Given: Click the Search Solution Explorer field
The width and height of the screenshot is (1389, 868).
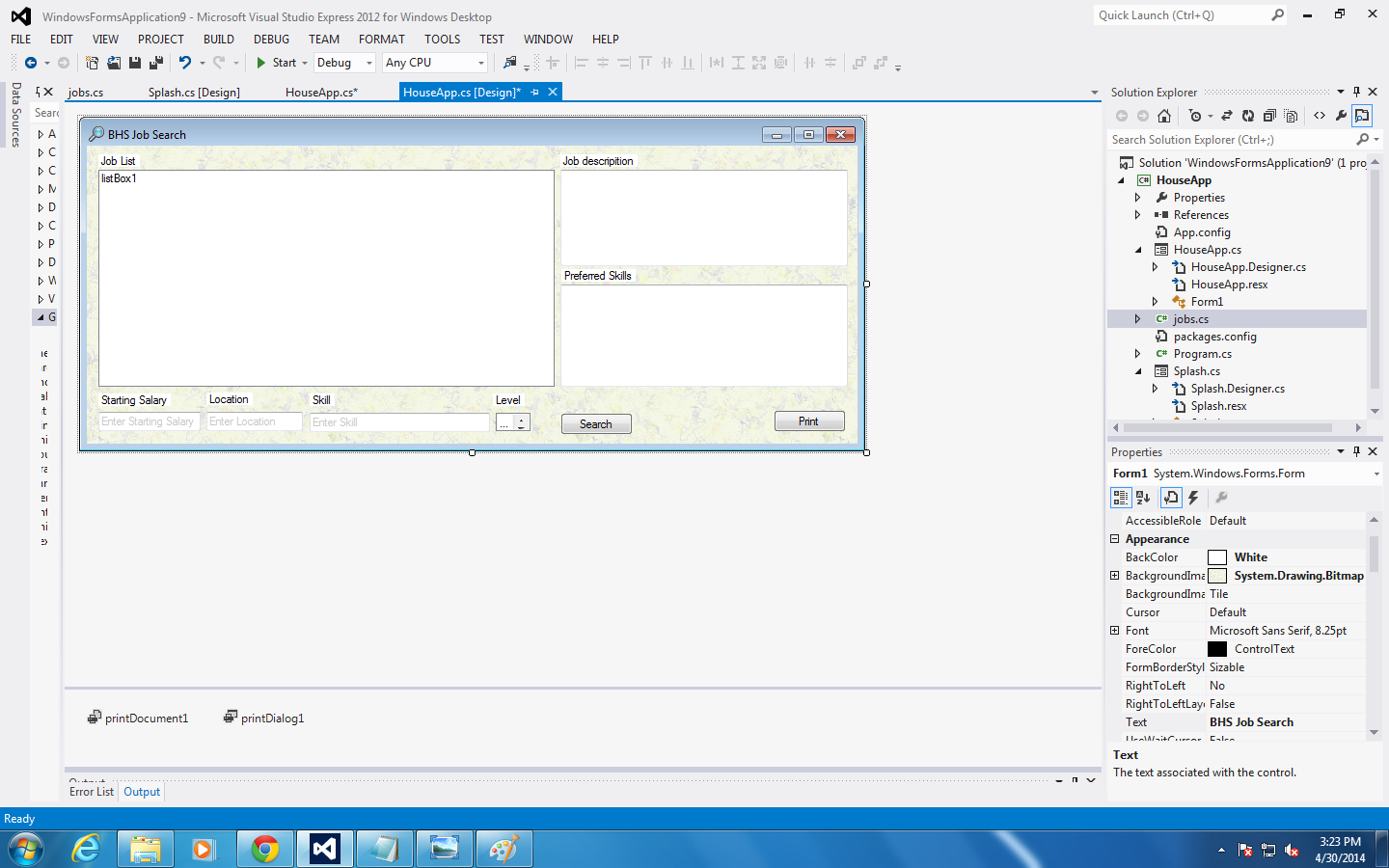Looking at the screenshot, I should (x=1231, y=140).
